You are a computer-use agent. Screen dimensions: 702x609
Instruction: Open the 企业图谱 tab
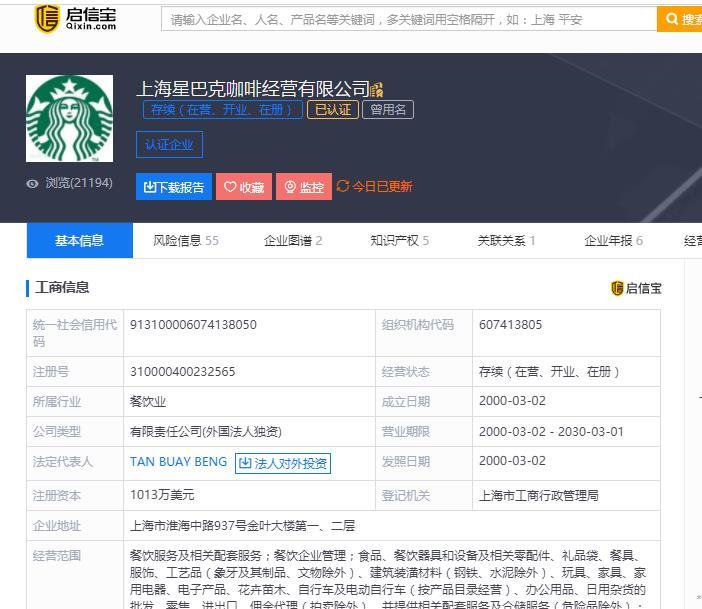pos(293,240)
